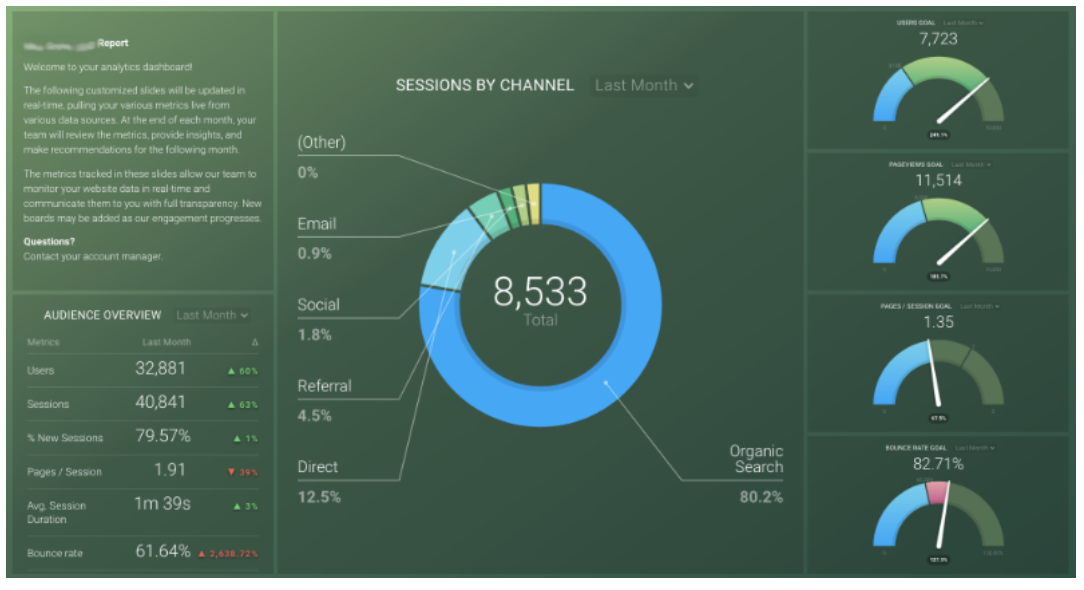Click the AUDIENCE OVERVIEW title
Screen dimensions: 1084x590
pos(102,315)
